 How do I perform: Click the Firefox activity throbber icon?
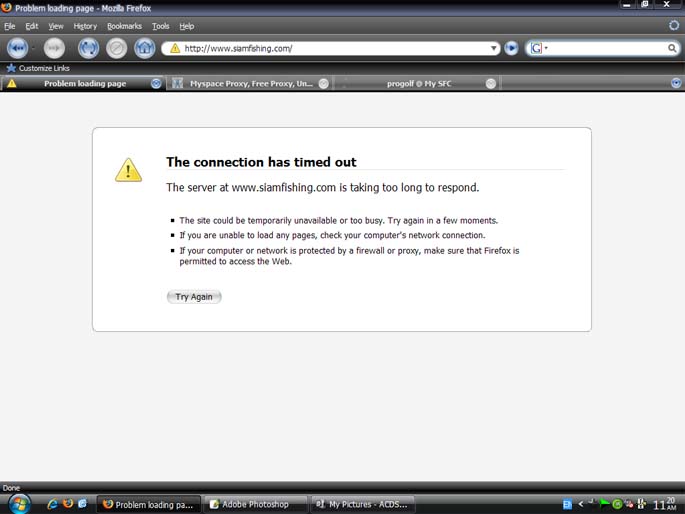point(674,25)
